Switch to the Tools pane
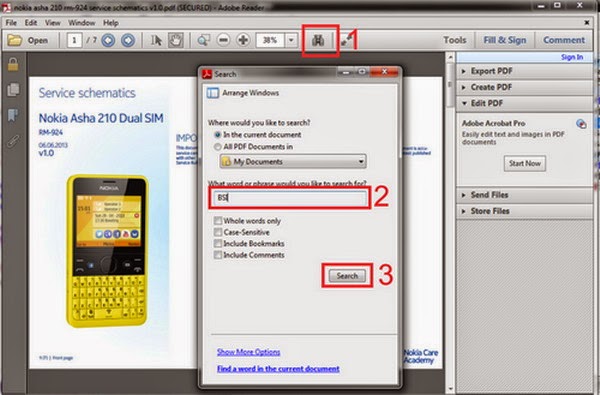 point(455,40)
